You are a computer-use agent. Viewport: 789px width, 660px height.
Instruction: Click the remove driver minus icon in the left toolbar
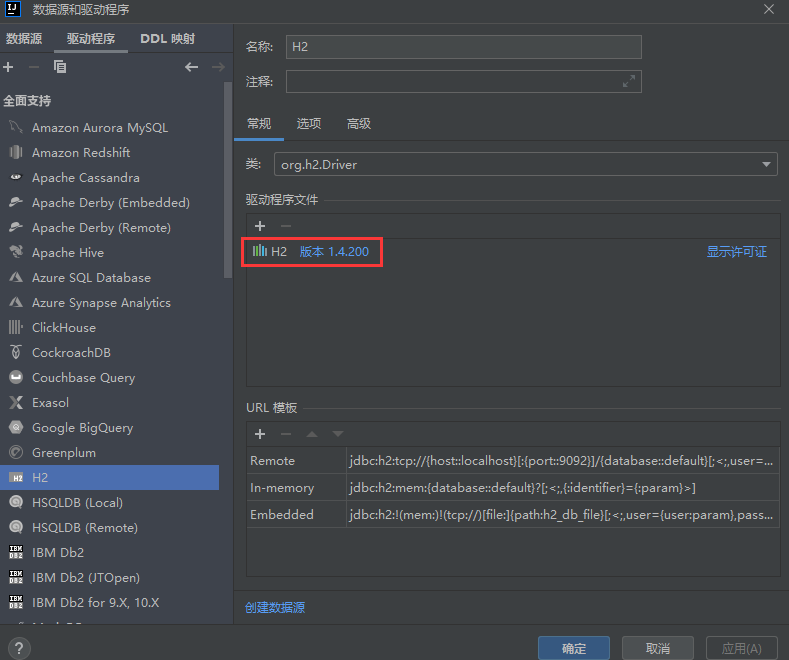34,67
